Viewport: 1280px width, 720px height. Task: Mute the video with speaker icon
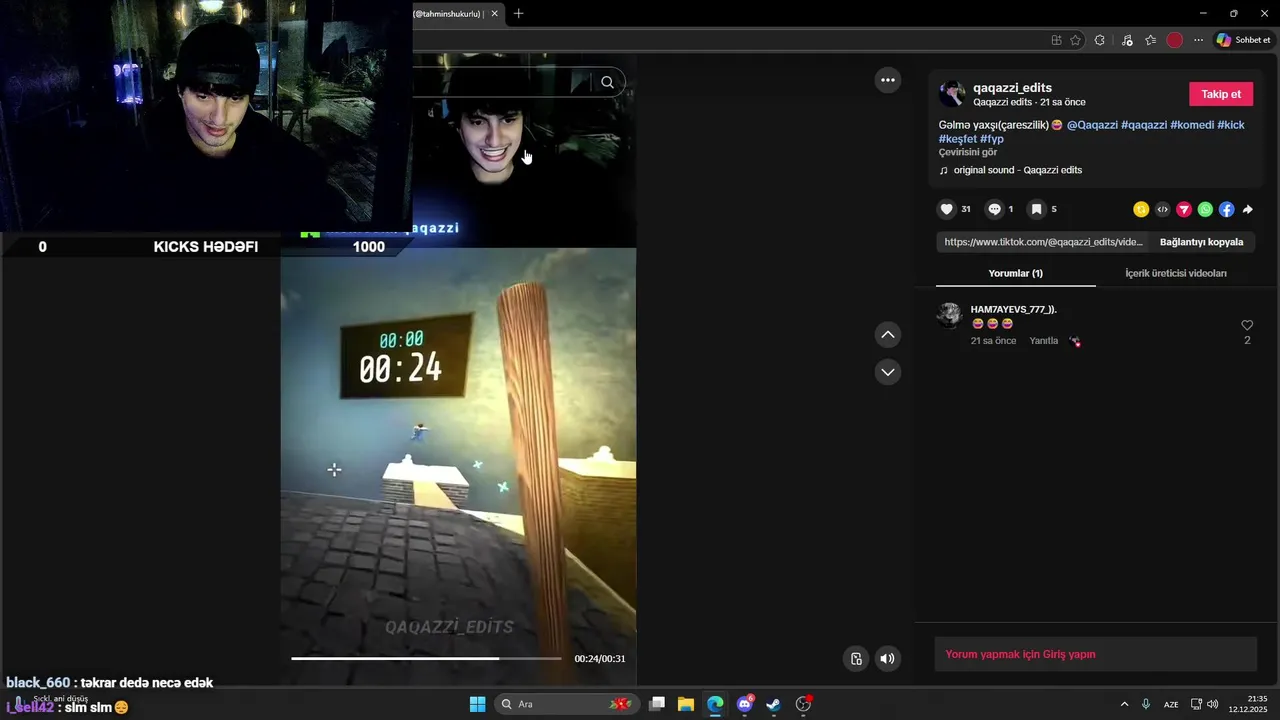pyautogui.click(x=887, y=658)
